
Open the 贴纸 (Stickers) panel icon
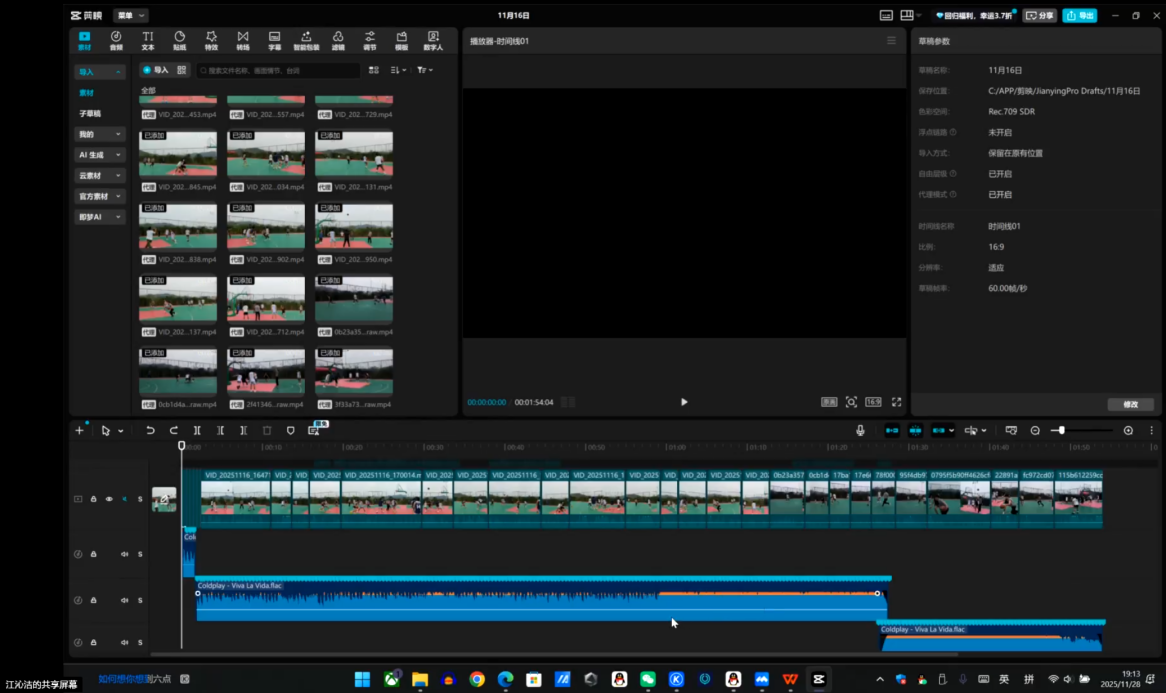[x=179, y=40]
